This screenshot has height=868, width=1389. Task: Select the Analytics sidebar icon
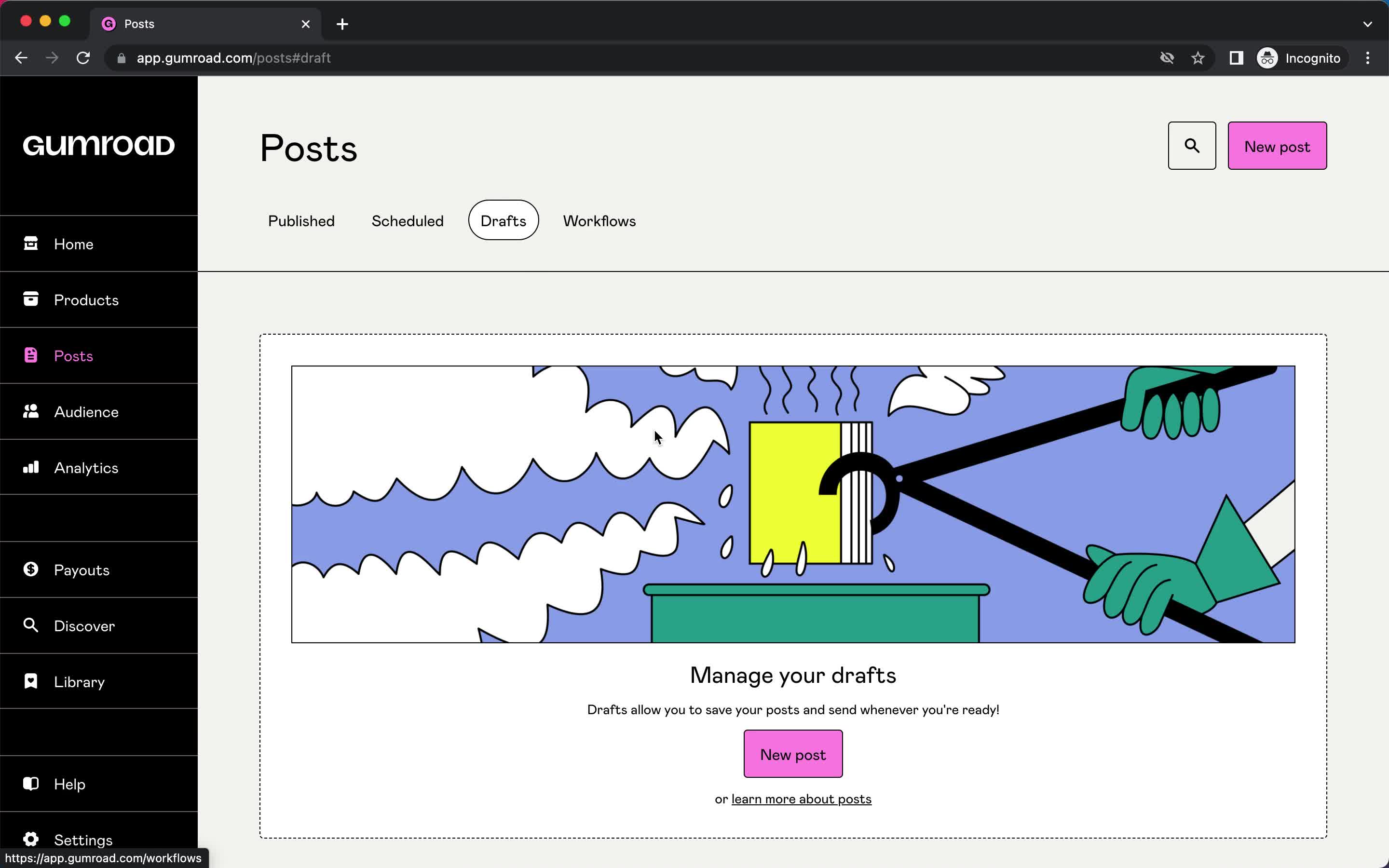pyautogui.click(x=31, y=467)
